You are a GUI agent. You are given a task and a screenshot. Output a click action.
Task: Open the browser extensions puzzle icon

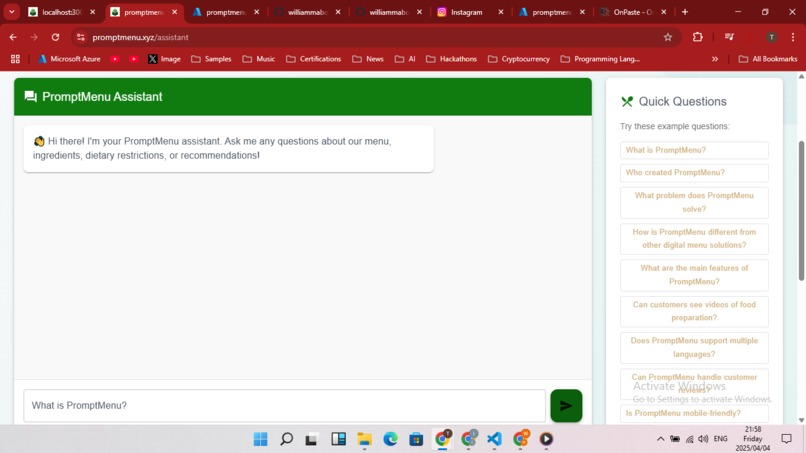click(698, 37)
